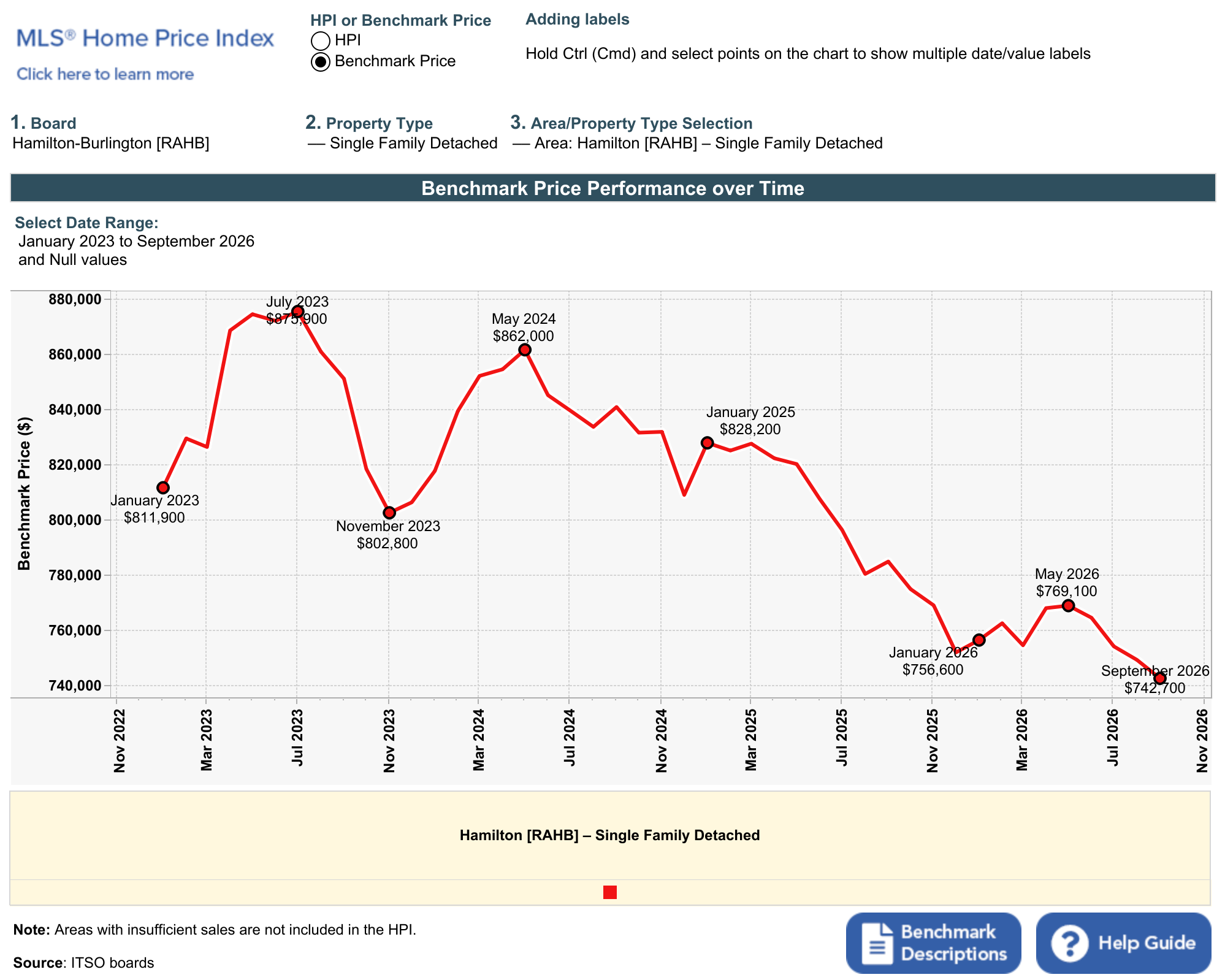Click the September 2026 data point marker
This screenshot has width=1225, height=980.
[x=1159, y=678]
